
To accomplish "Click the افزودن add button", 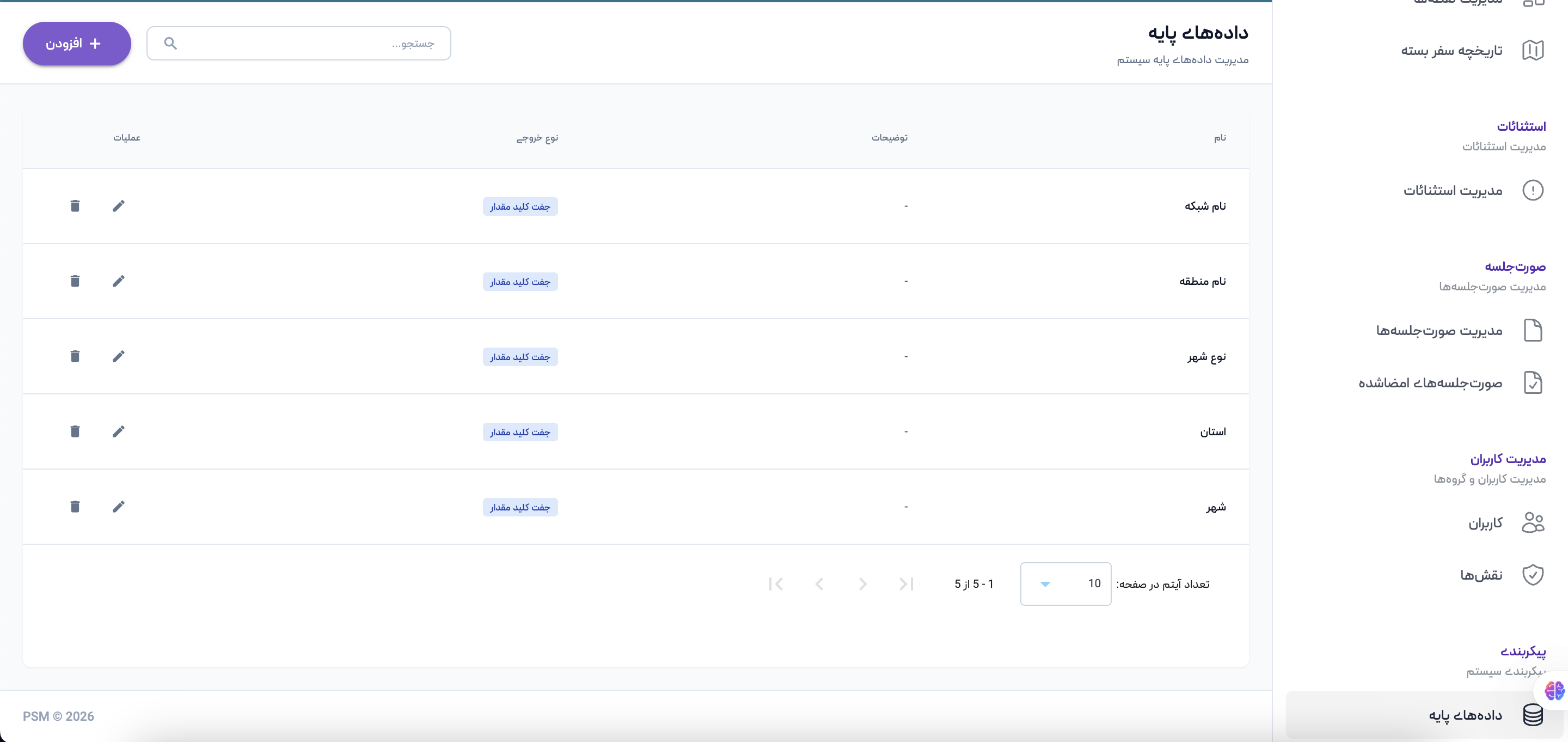I will point(77,43).
